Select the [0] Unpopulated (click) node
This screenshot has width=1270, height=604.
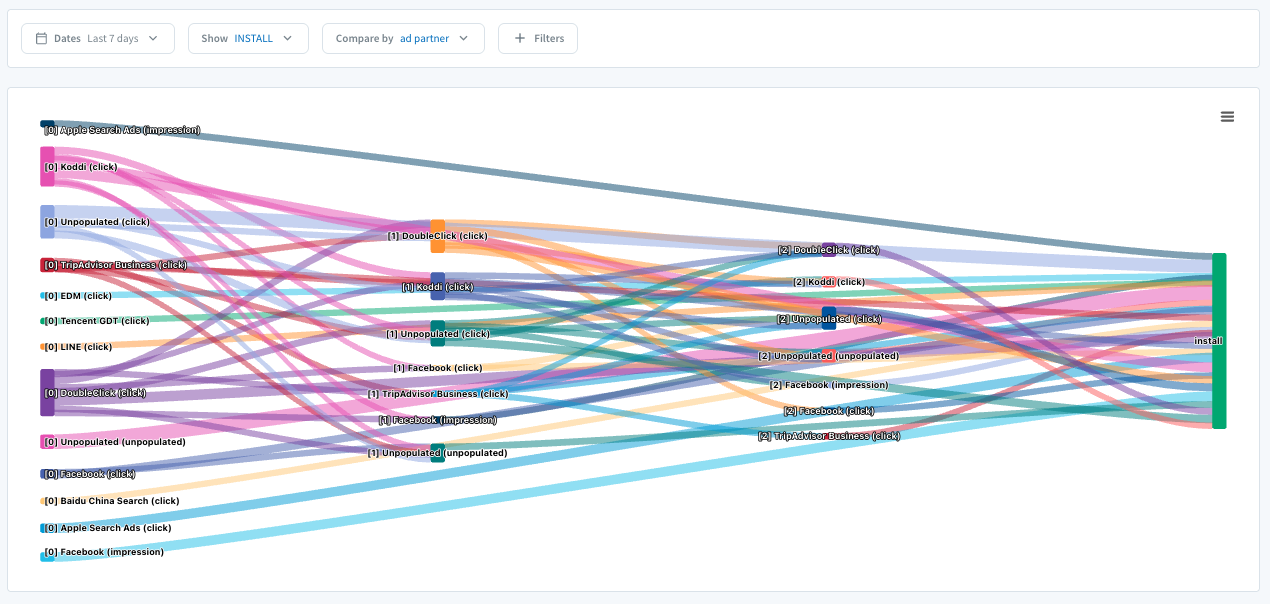pyautogui.click(x=47, y=222)
